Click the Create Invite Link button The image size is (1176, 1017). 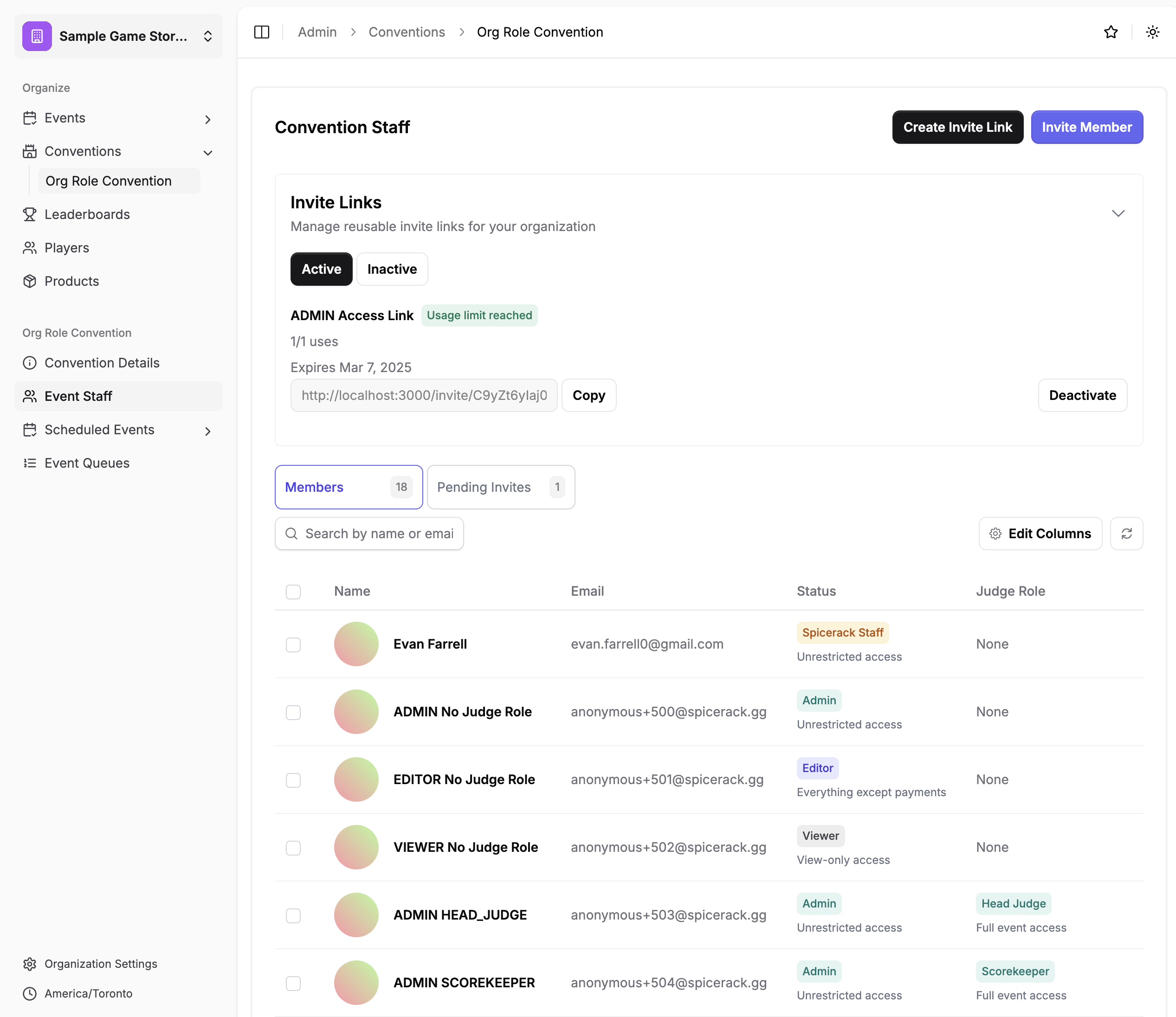[957, 127]
